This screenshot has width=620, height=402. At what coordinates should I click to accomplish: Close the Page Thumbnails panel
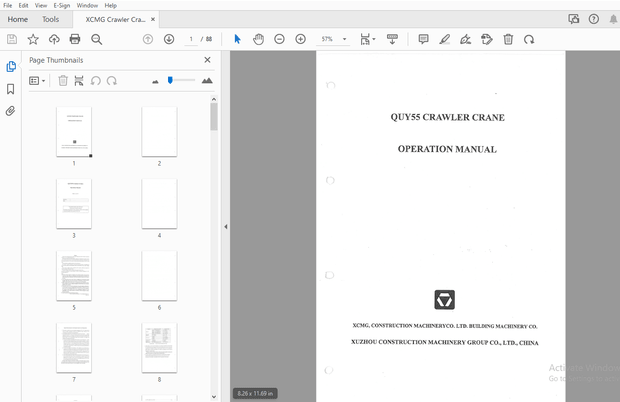pos(207,60)
